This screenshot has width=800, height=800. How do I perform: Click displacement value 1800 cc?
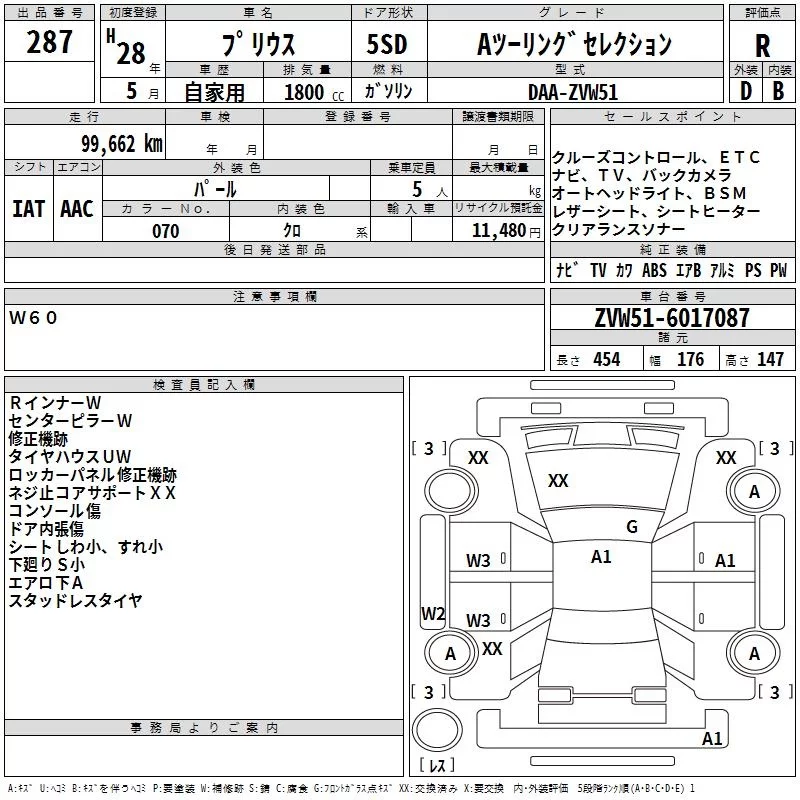tap(314, 92)
